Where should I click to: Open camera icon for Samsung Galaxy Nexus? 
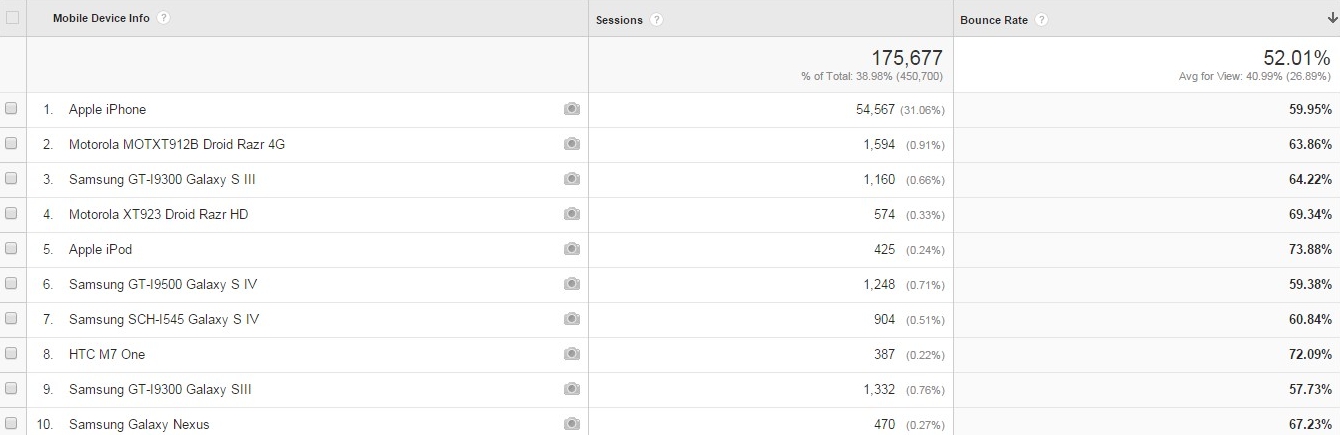[572, 424]
